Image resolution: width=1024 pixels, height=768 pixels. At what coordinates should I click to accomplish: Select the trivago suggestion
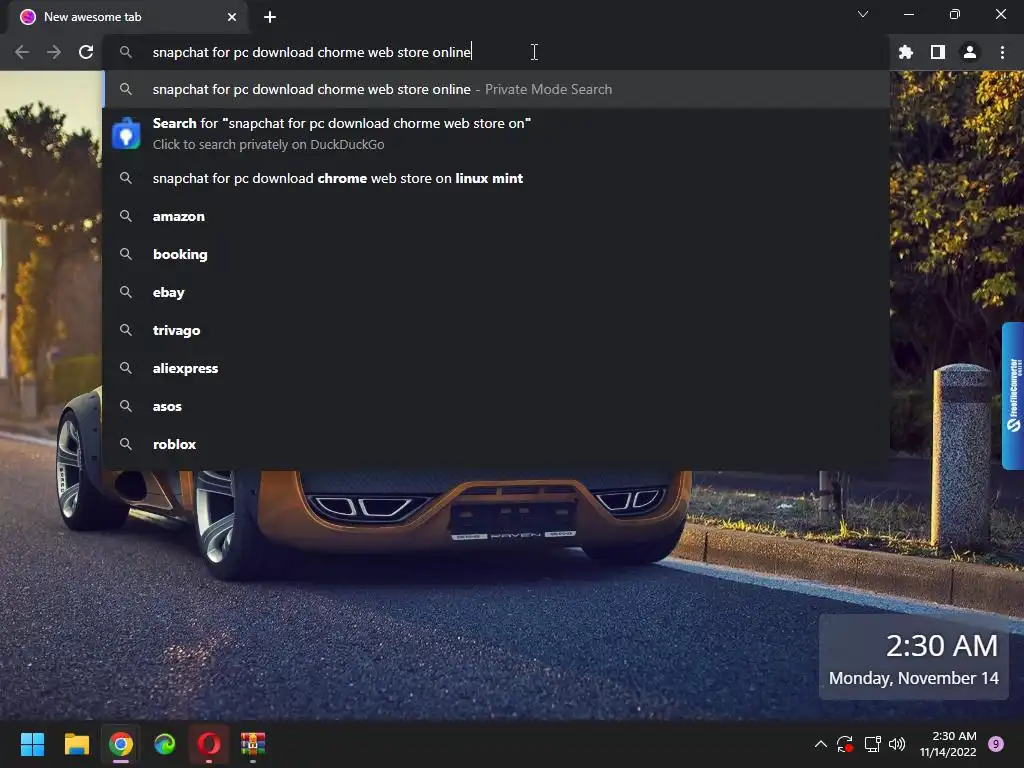pyautogui.click(x=496, y=330)
